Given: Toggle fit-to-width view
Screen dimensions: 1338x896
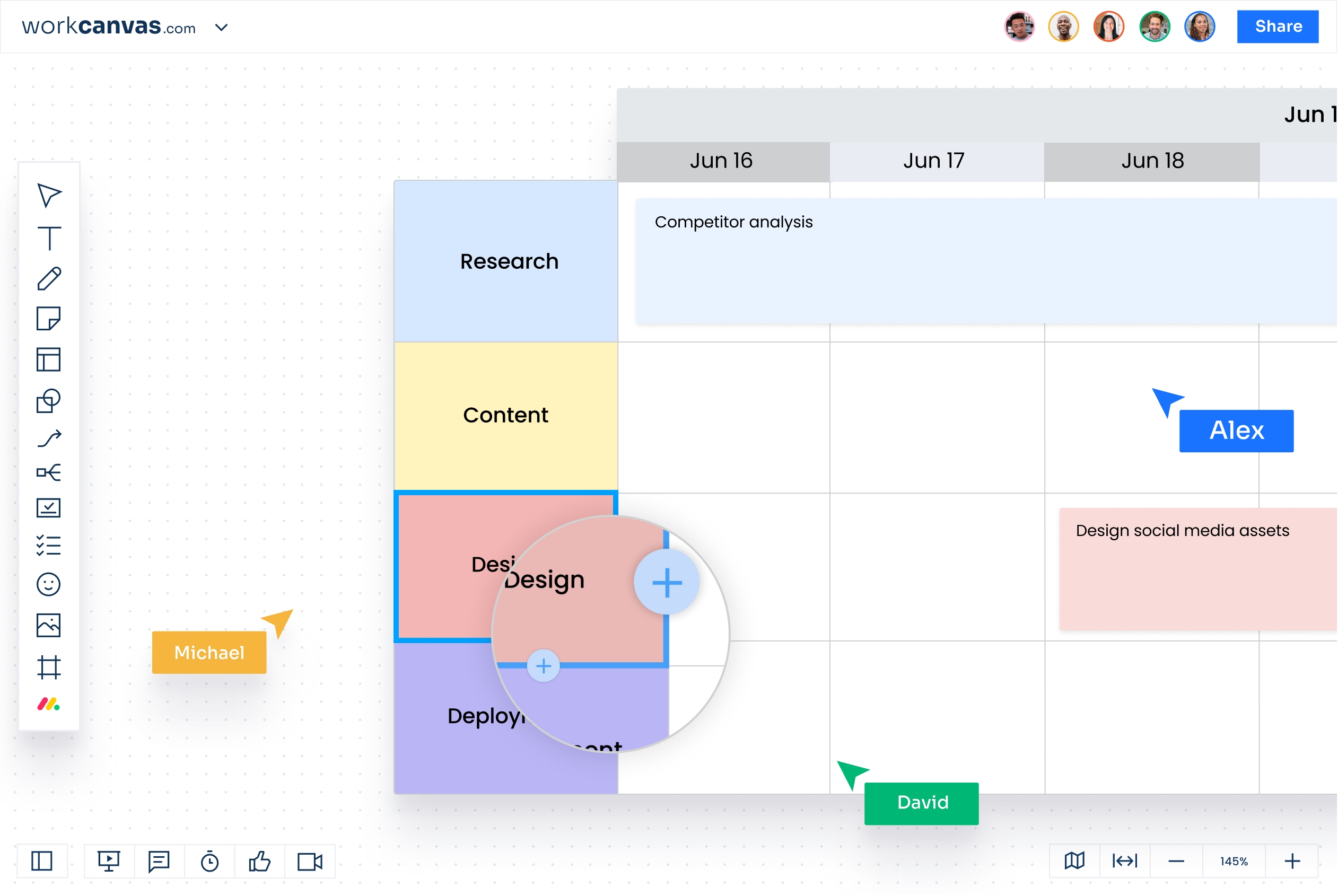Looking at the screenshot, I should coord(1125,861).
